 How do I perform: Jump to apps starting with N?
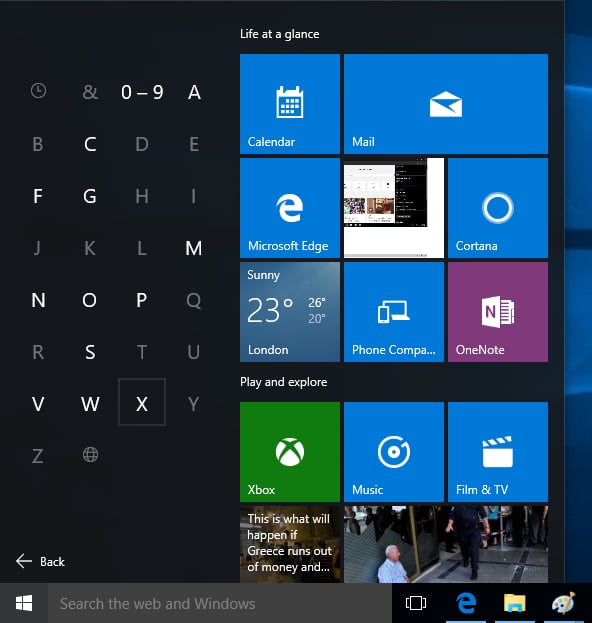(38, 300)
